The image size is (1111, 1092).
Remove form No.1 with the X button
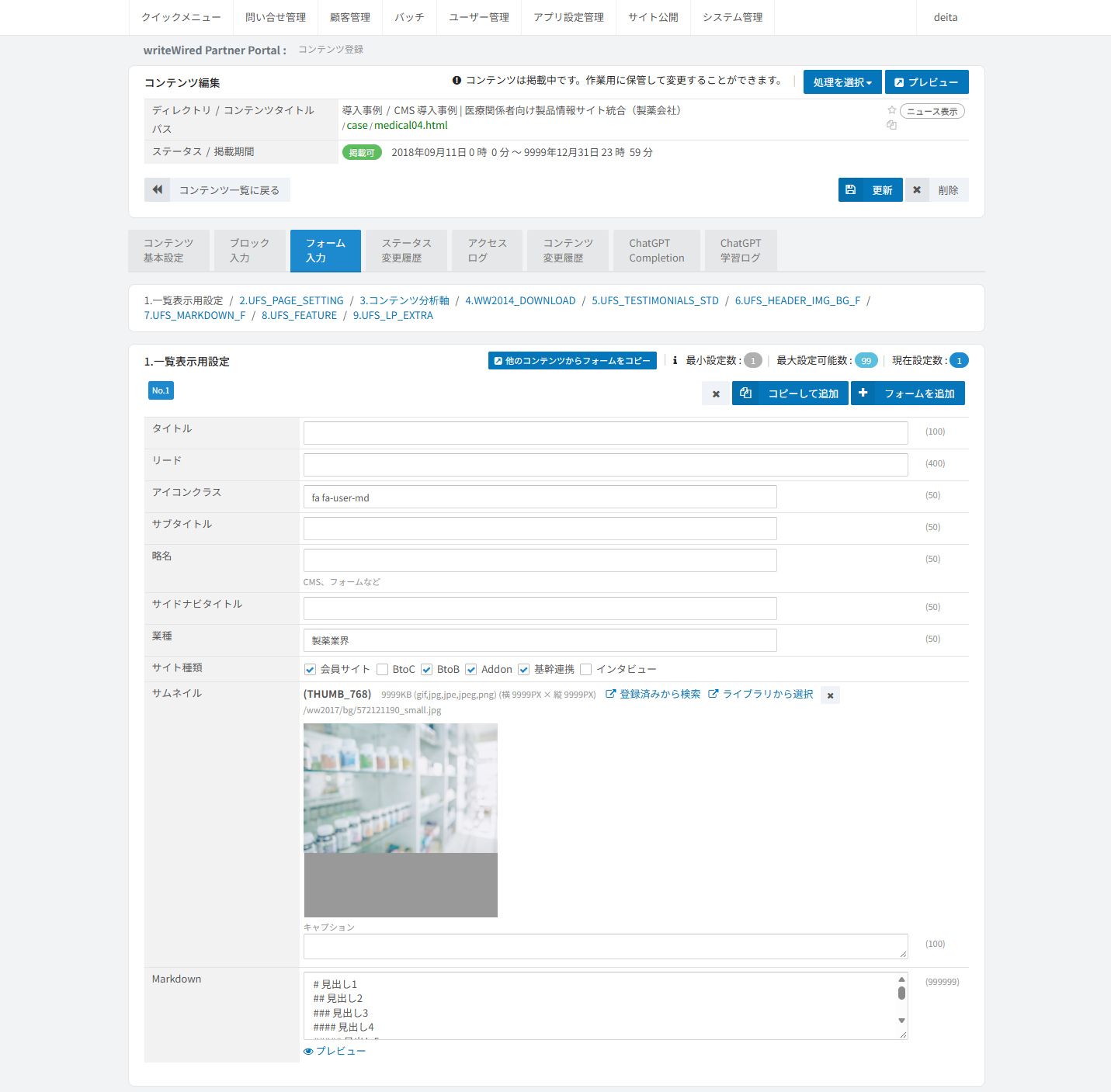[716, 393]
